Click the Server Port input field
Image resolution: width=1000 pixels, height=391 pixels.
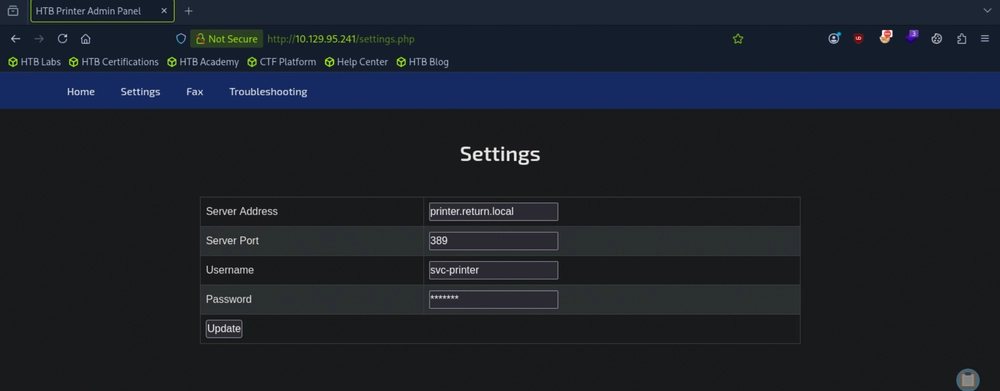pos(493,241)
